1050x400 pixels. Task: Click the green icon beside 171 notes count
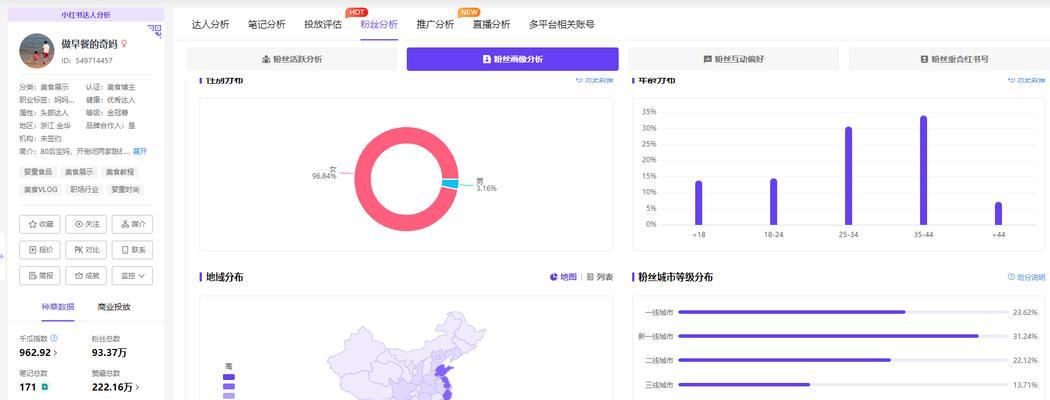(45, 387)
